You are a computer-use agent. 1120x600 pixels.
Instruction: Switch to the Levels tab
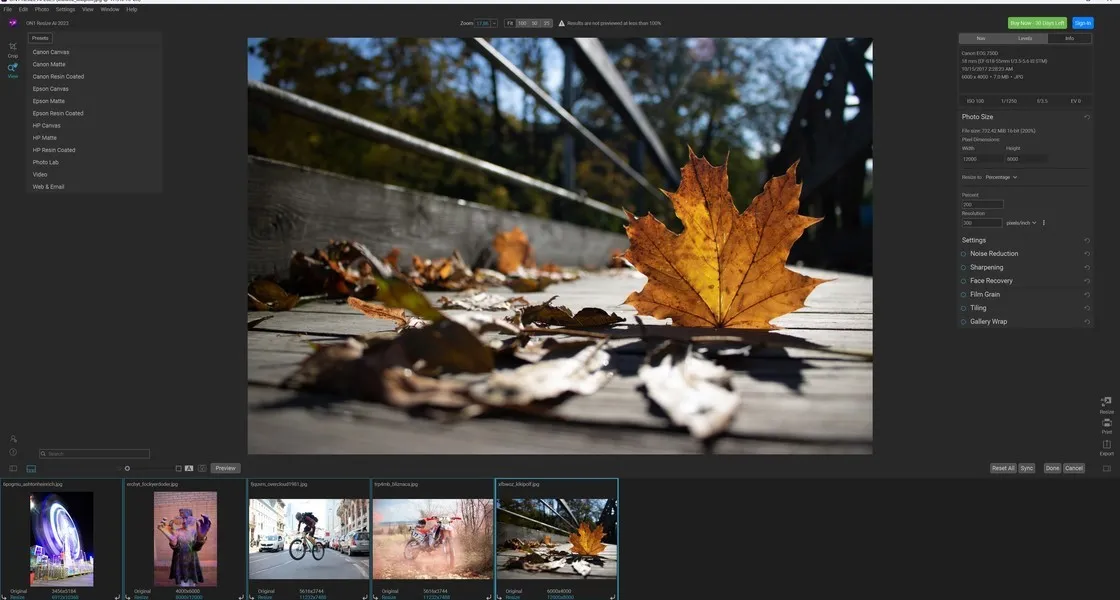[x=1025, y=38]
